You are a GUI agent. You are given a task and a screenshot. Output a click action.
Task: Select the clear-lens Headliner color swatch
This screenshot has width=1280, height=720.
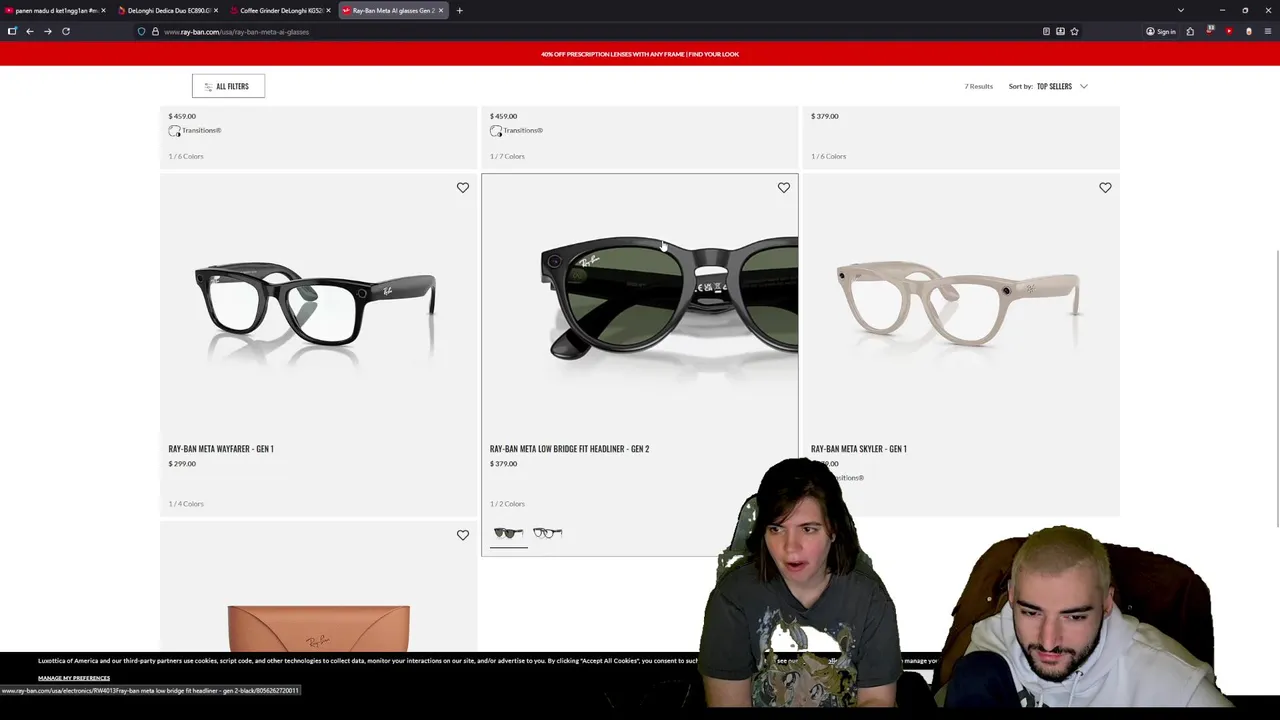click(547, 533)
